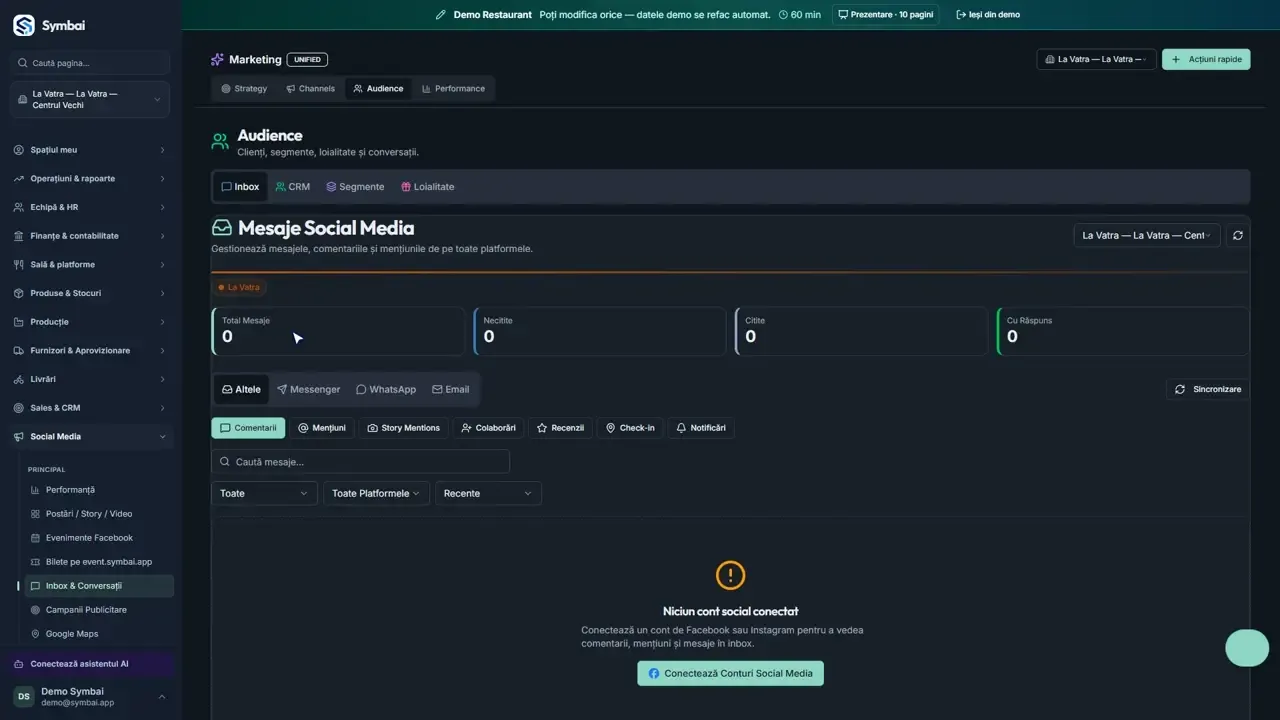Click the Sincronizare button
The width and height of the screenshot is (1280, 720).
(x=1208, y=389)
